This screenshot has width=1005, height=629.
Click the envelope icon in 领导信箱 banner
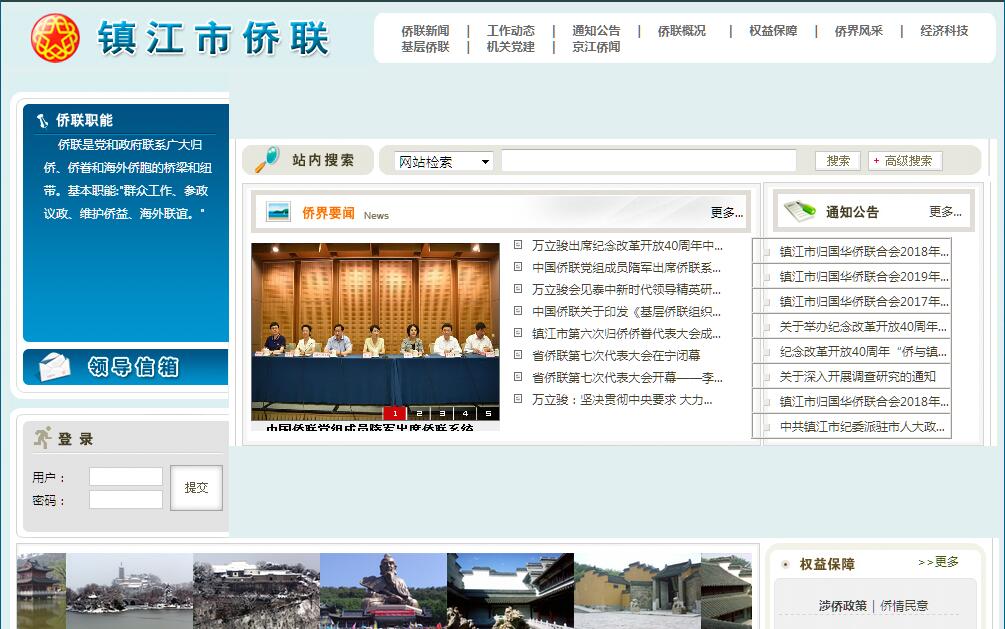55,367
